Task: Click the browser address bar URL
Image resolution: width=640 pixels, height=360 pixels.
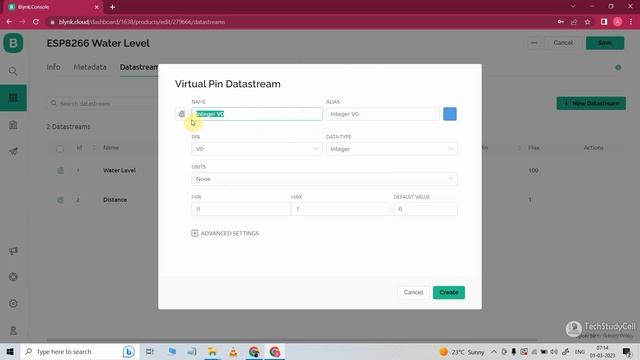Action: (x=142, y=22)
